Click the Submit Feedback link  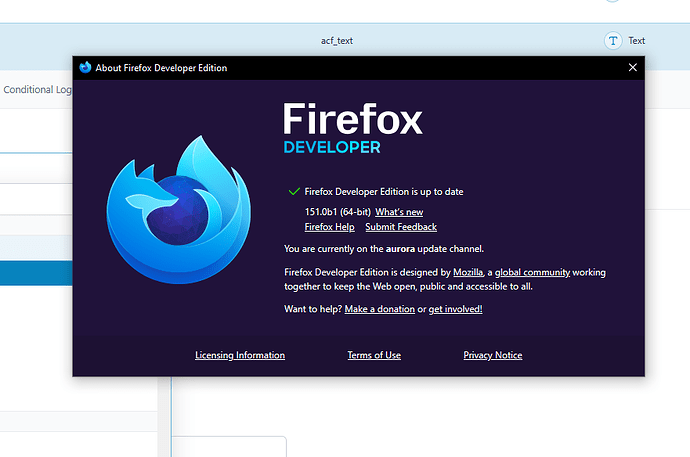[x=401, y=227]
